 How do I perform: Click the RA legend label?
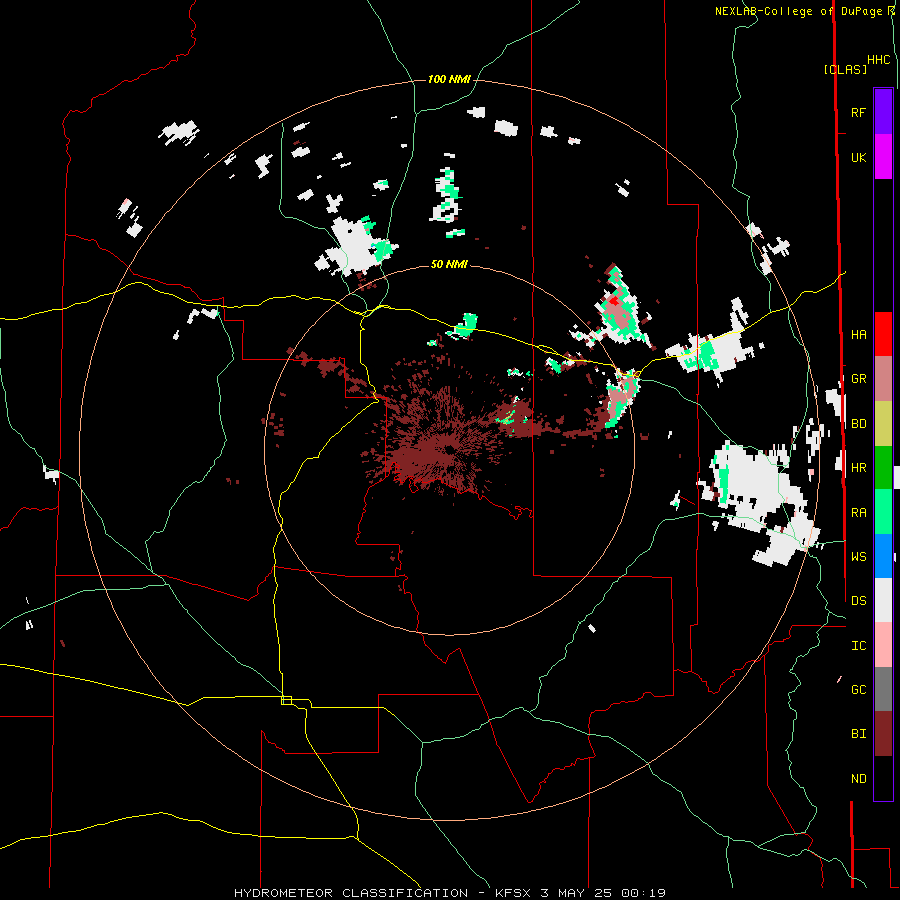pyautogui.click(x=858, y=512)
